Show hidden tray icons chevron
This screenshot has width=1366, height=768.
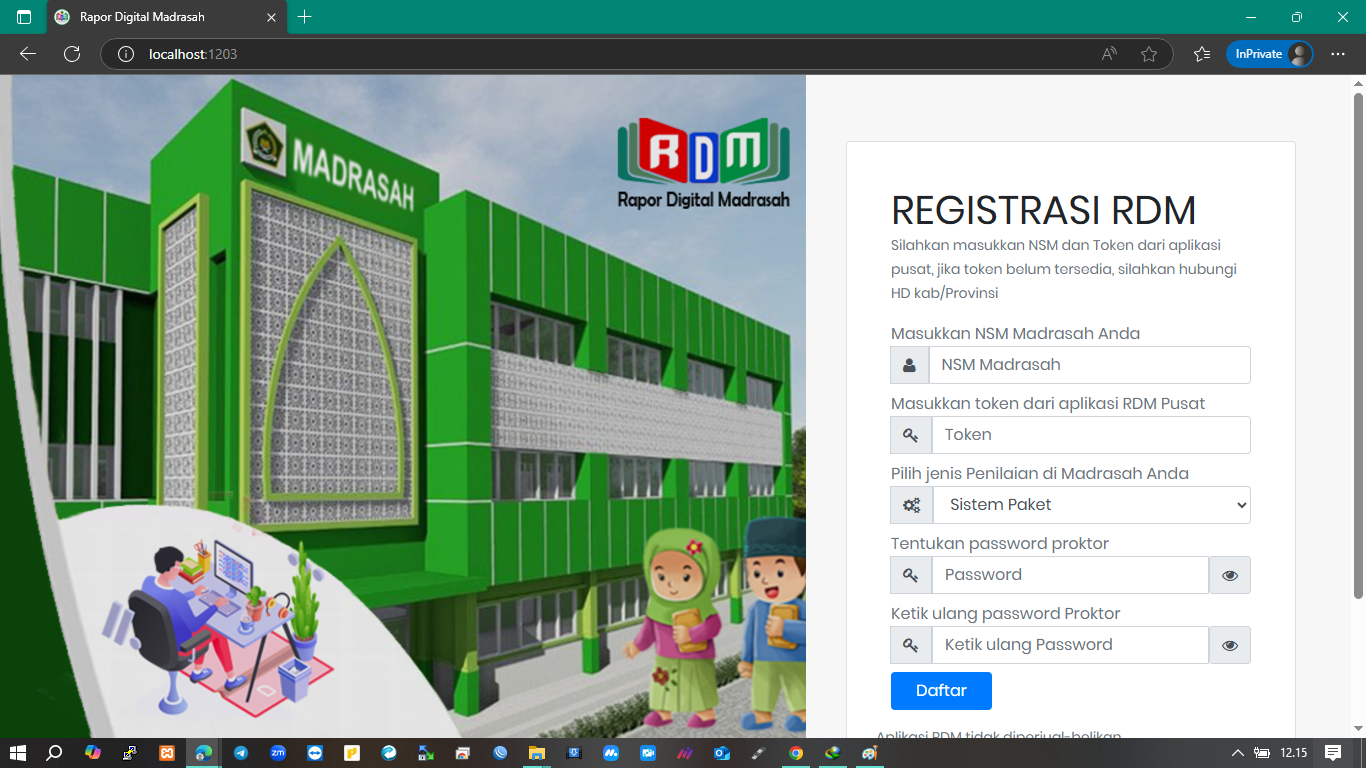(1238, 753)
